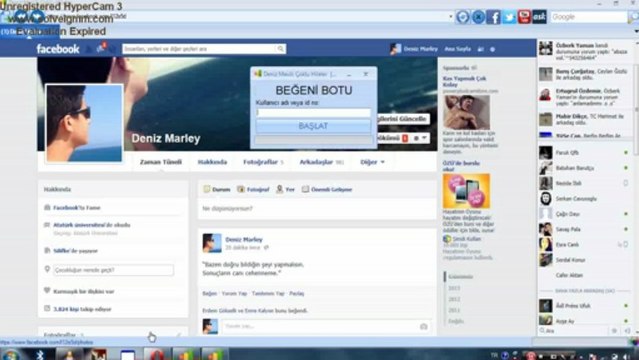Click the 'Çocukluğun nerede geçti?' input field
Screen dimensions: 639x360
tap(113, 270)
